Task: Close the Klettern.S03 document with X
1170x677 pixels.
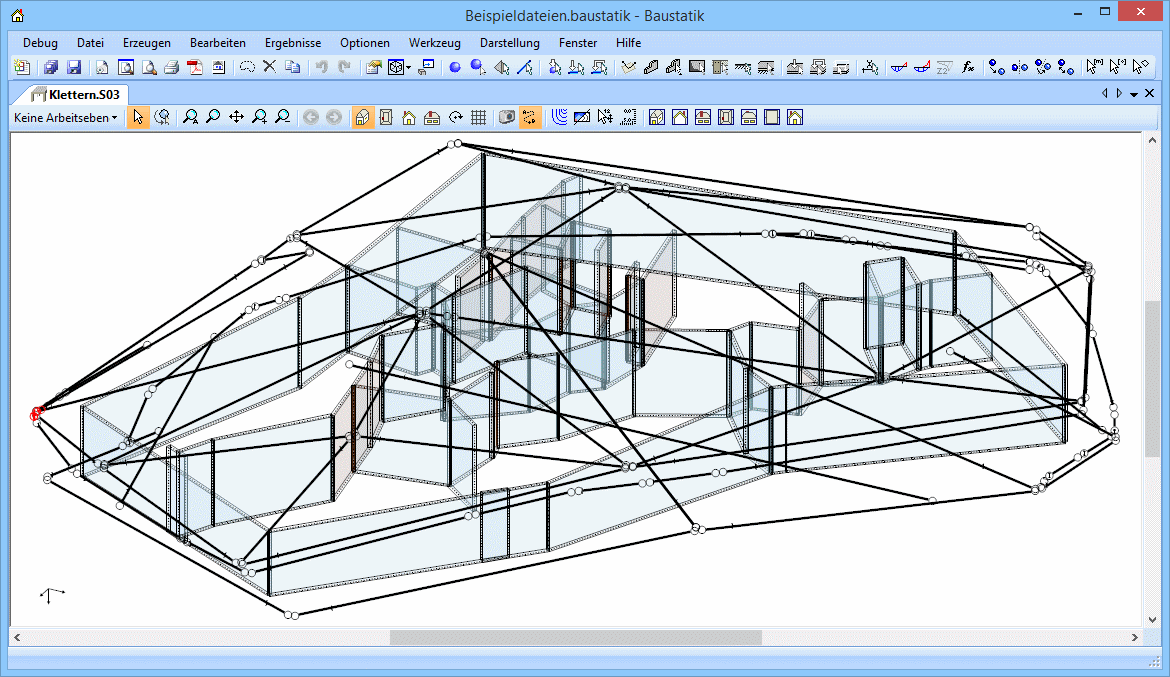Action: coord(1149,93)
